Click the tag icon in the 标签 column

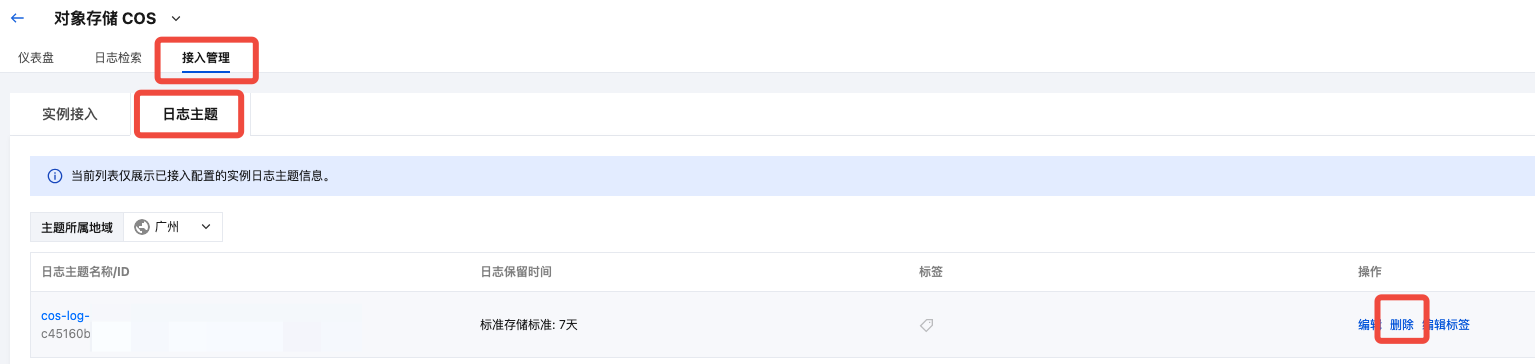click(x=927, y=325)
